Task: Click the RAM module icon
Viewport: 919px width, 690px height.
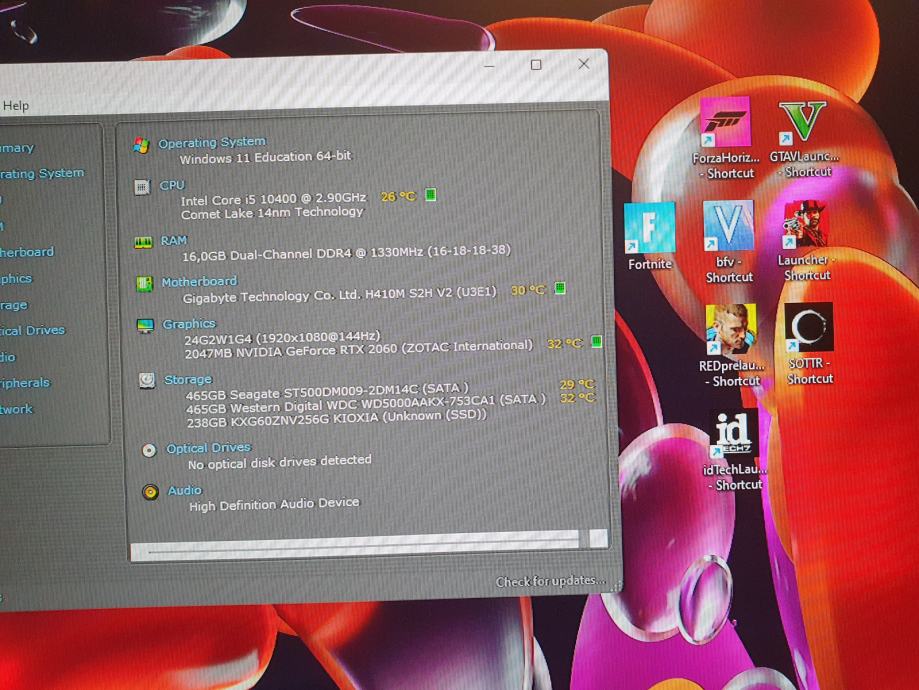Action: click(143, 242)
